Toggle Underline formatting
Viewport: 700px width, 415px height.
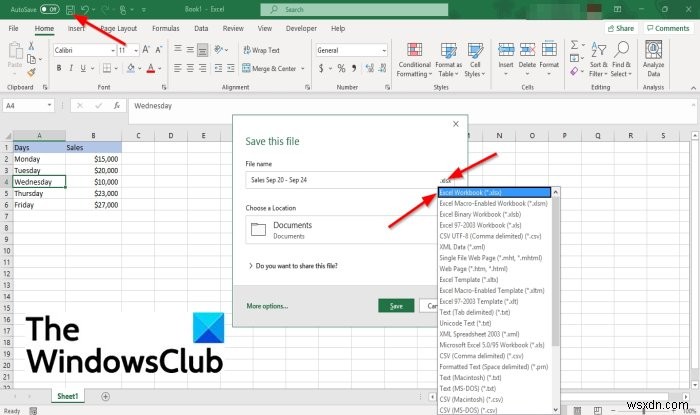[x=83, y=68]
